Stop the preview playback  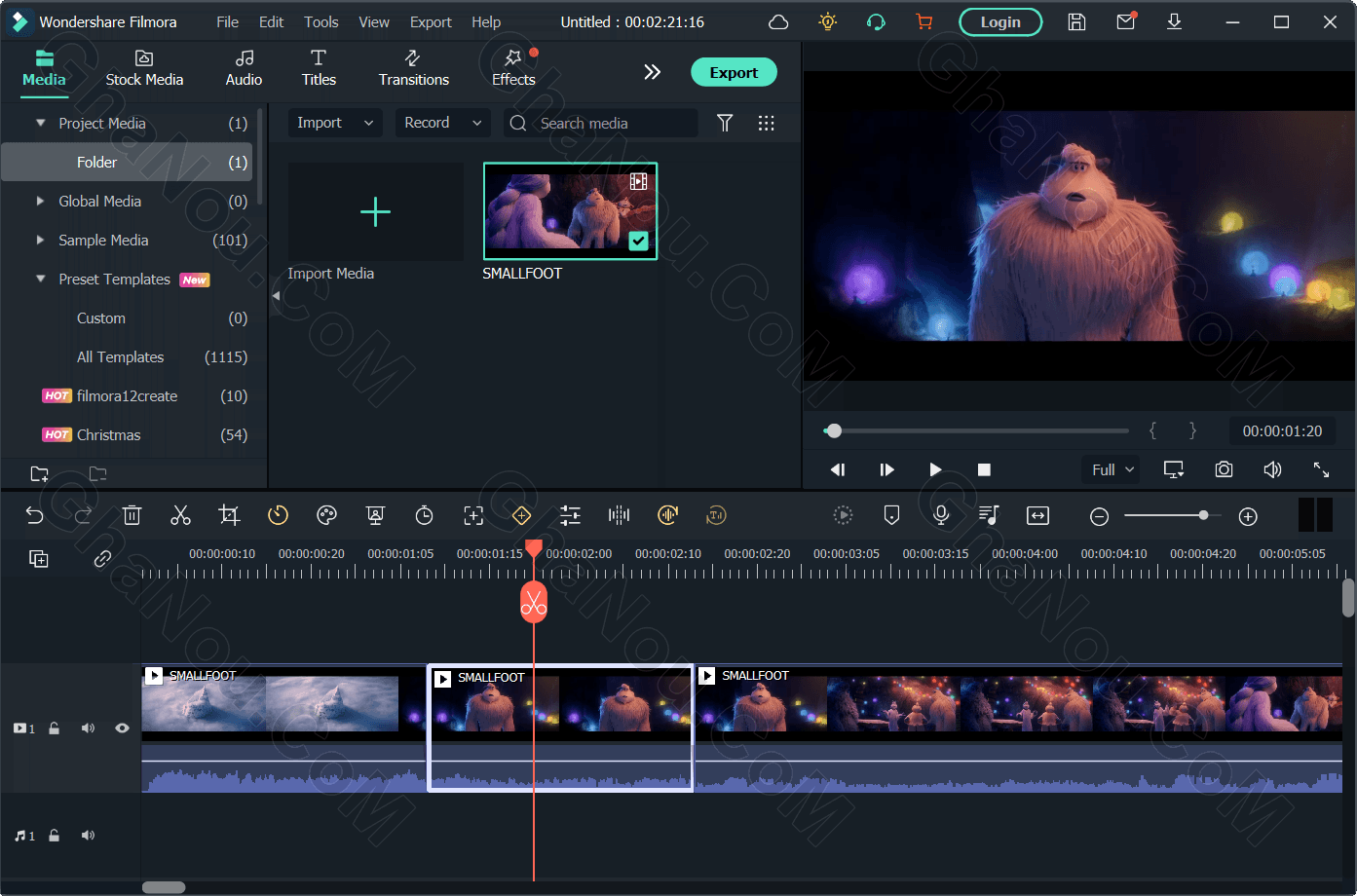tap(984, 469)
